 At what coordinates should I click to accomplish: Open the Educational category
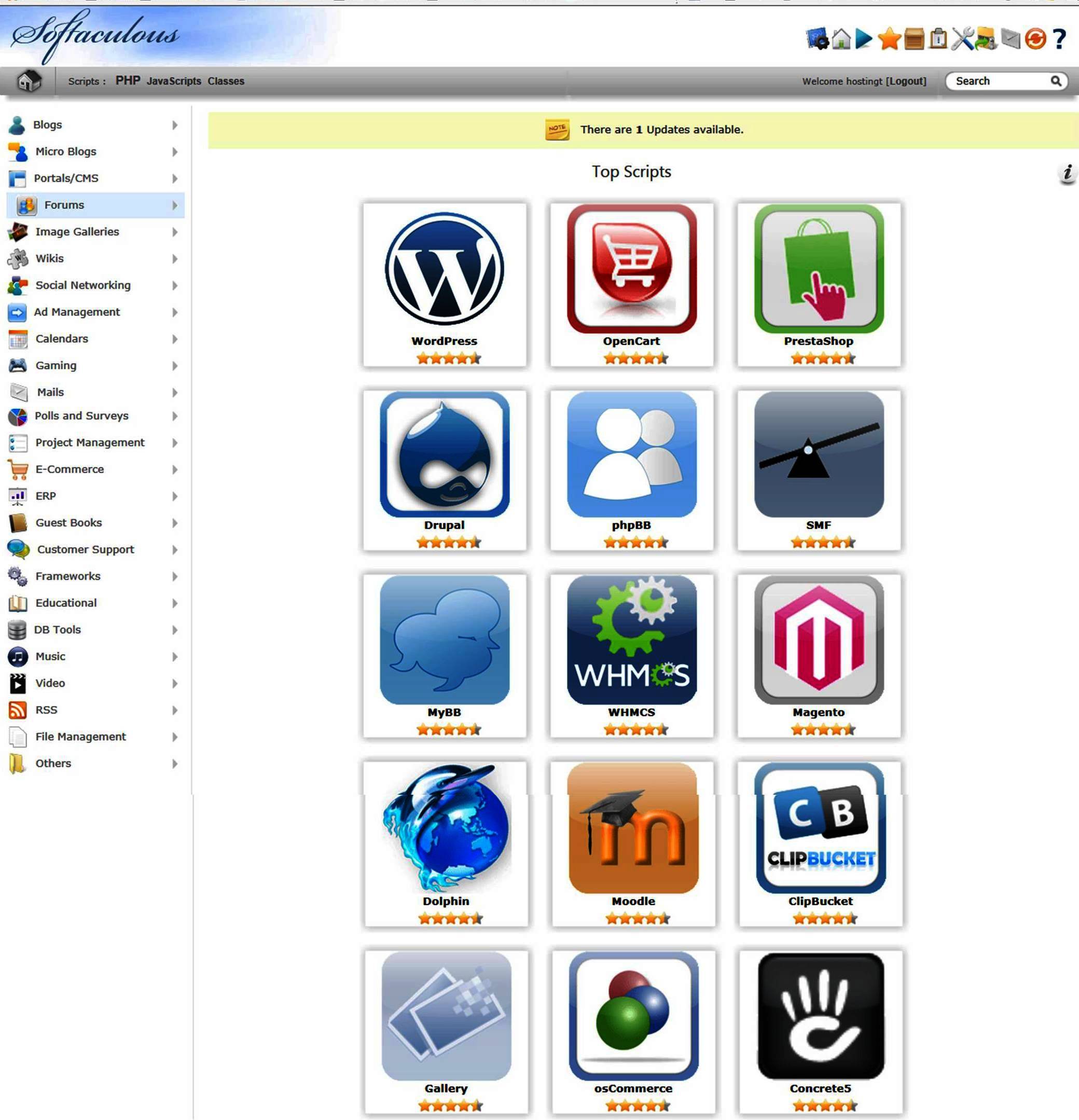(x=66, y=603)
